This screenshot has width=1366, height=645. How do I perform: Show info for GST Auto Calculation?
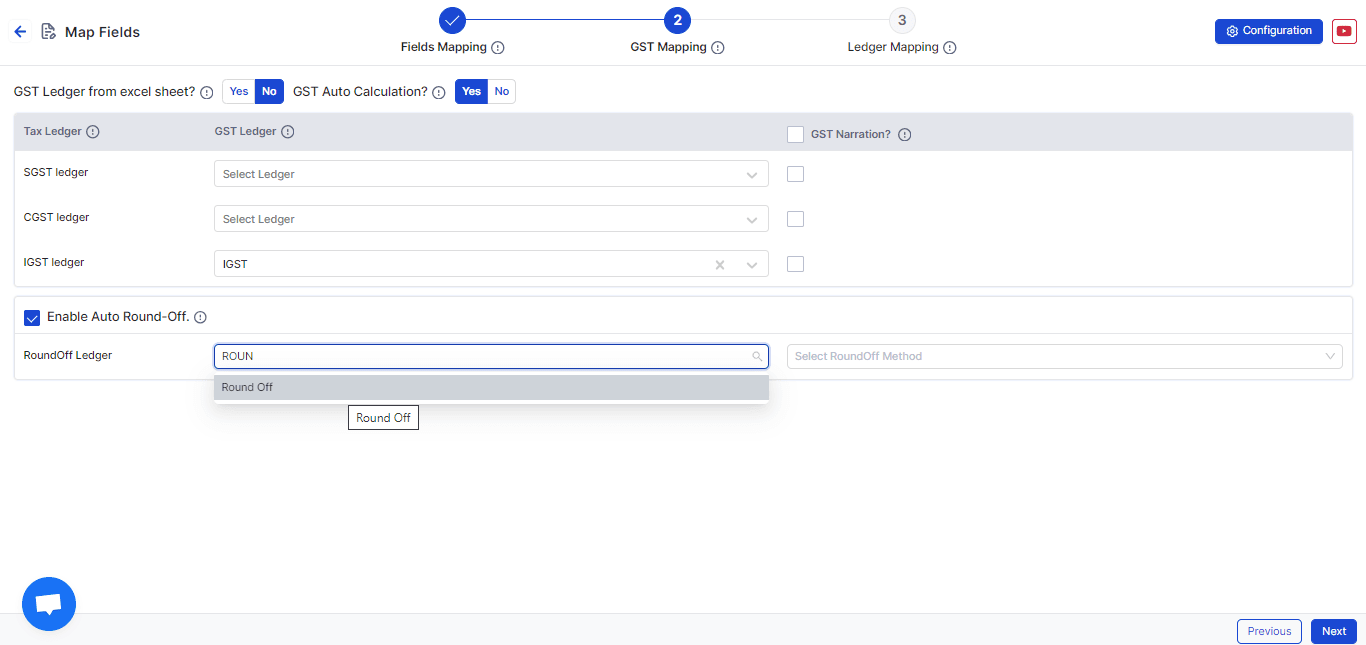point(439,92)
